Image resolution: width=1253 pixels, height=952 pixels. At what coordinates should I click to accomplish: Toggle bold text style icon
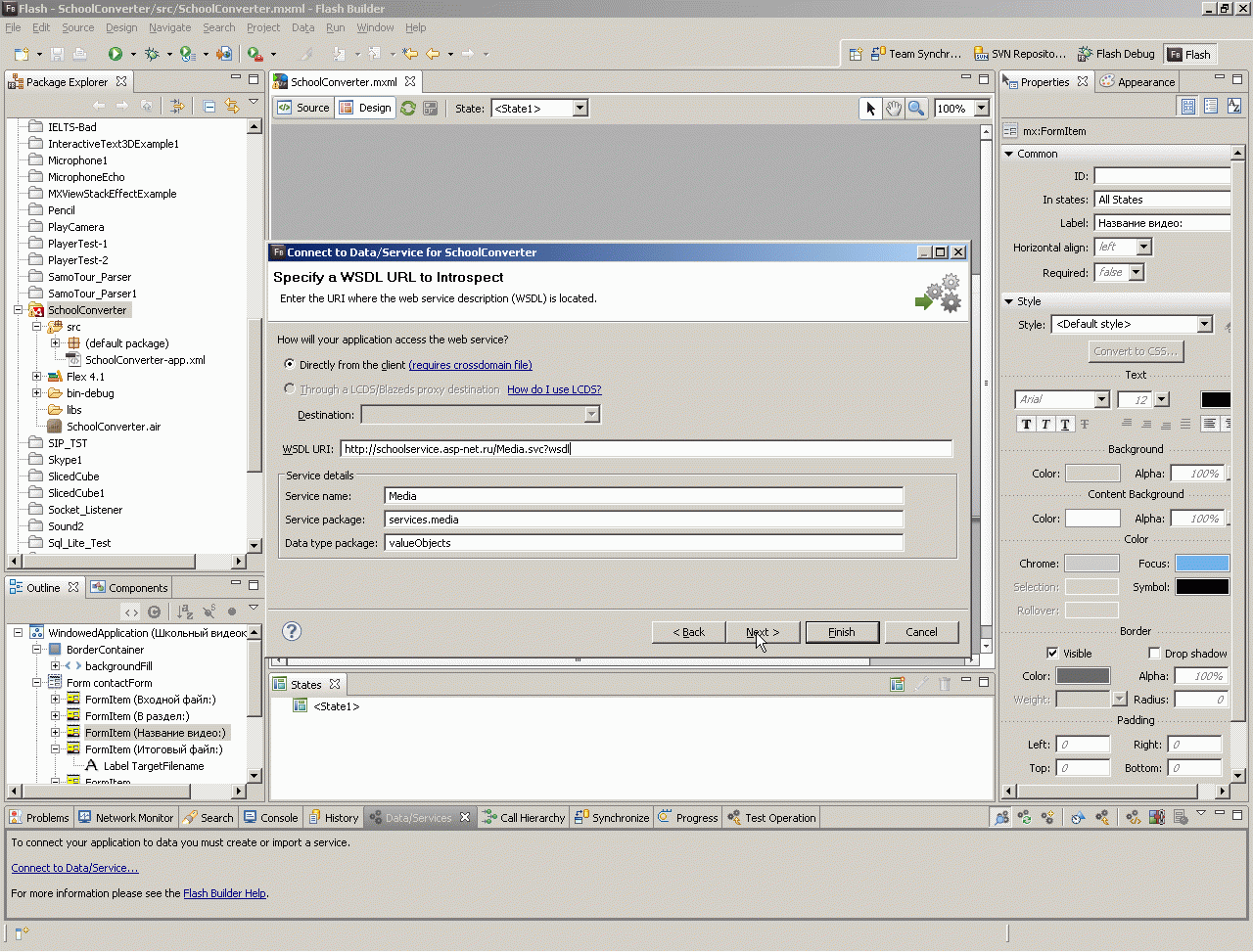[x=1026, y=424]
